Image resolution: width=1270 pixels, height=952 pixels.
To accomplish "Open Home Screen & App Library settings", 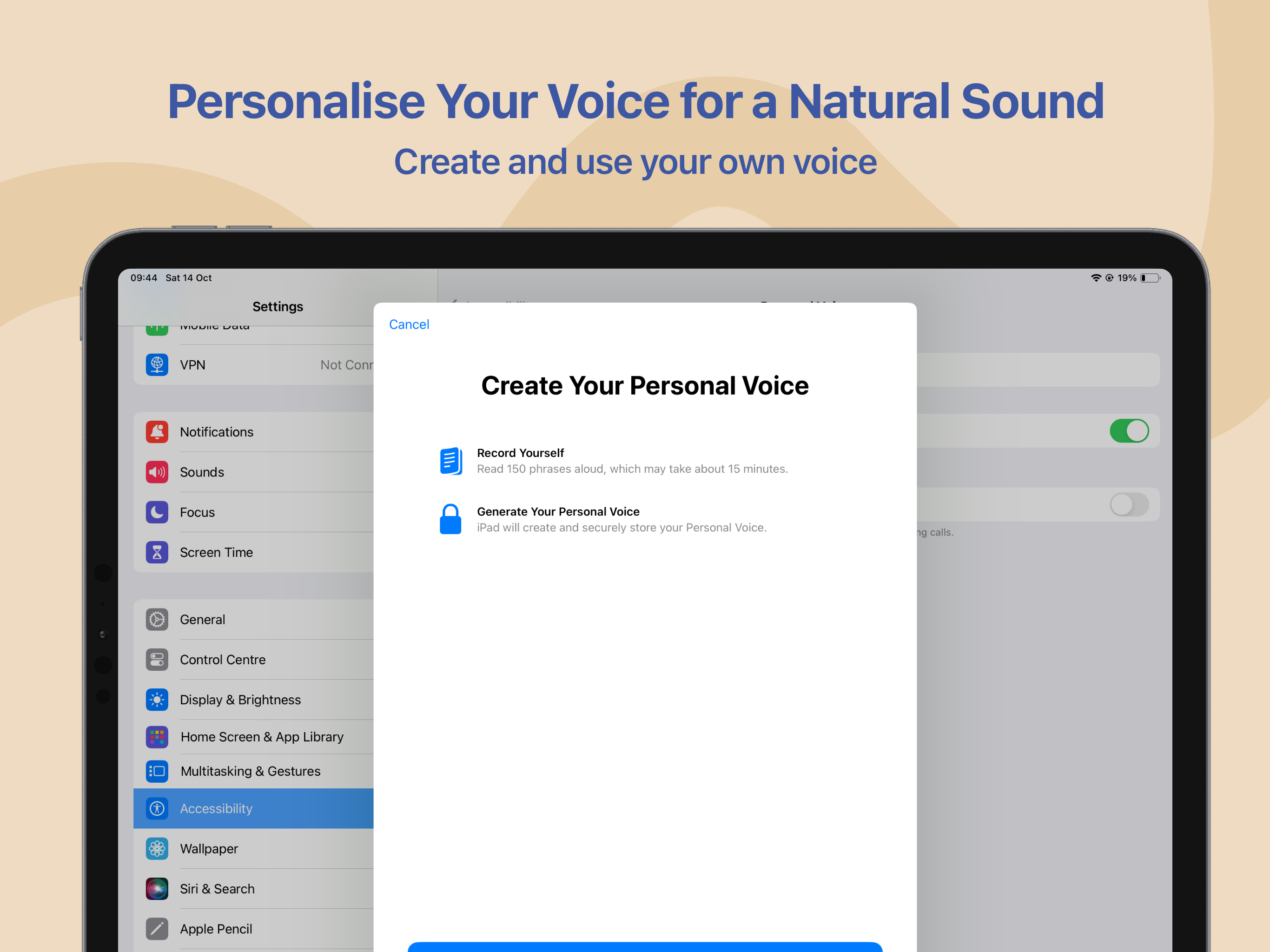I will [x=253, y=737].
